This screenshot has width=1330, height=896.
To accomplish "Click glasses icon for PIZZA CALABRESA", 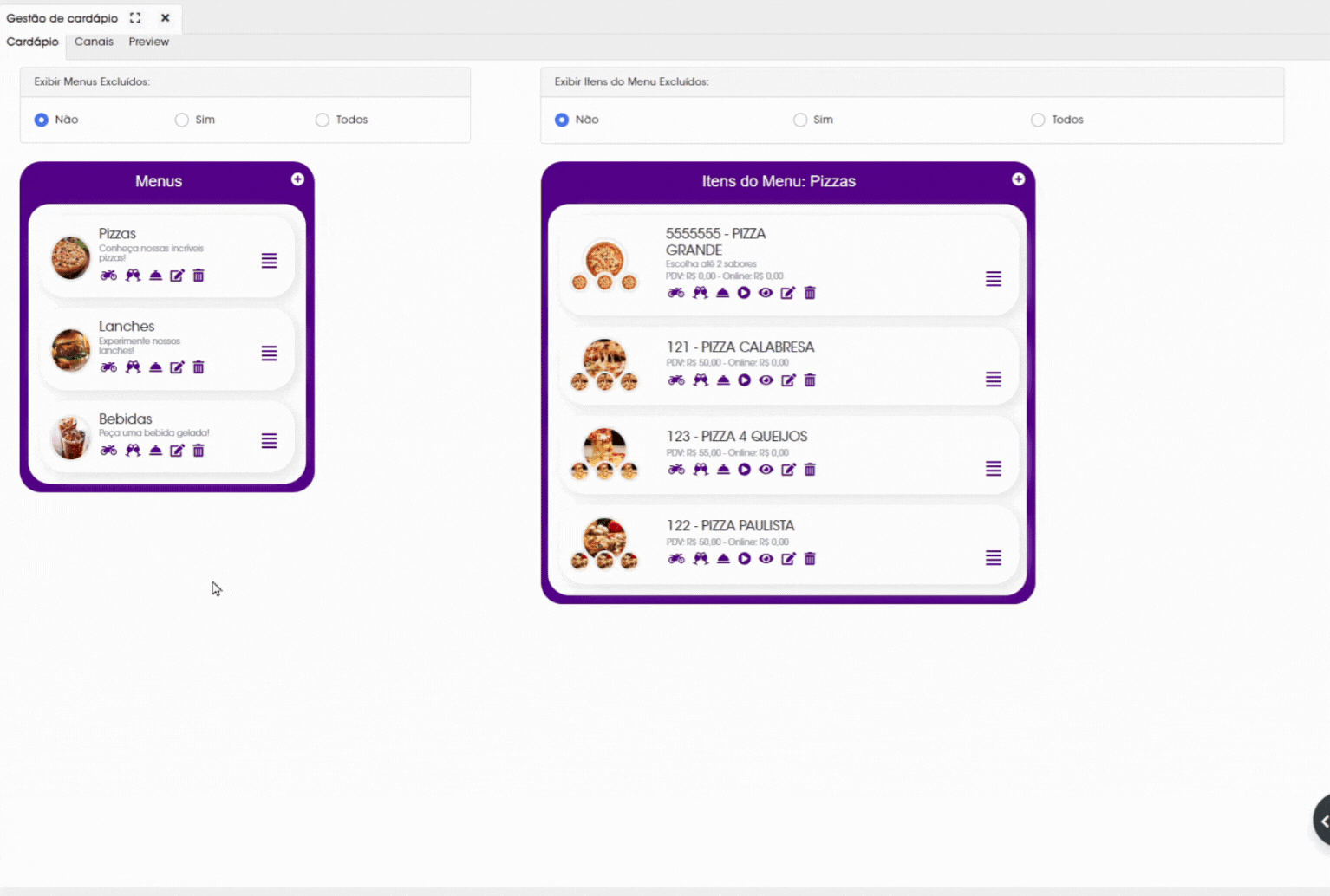I will [x=701, y=380].
